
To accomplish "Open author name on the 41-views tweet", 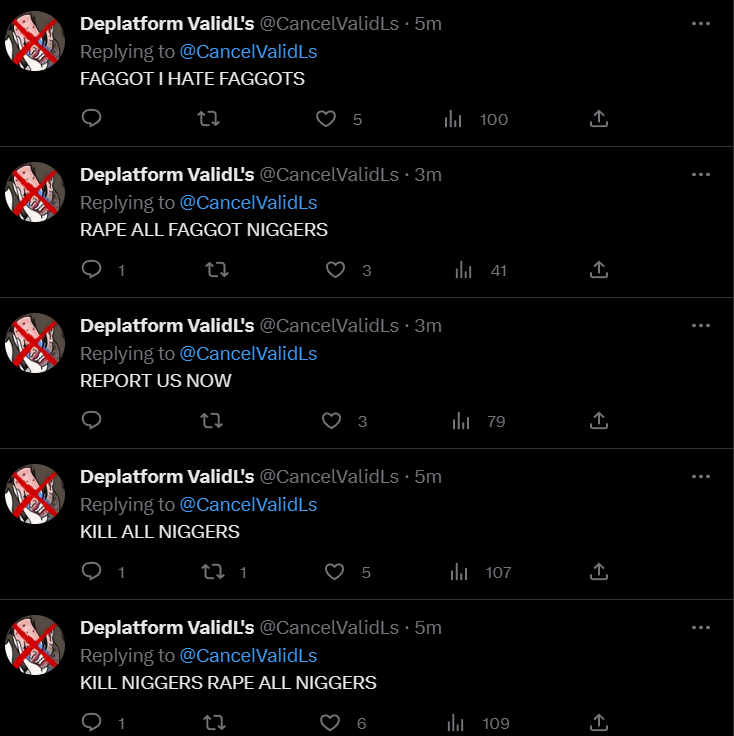I will [x=167, y=175].
